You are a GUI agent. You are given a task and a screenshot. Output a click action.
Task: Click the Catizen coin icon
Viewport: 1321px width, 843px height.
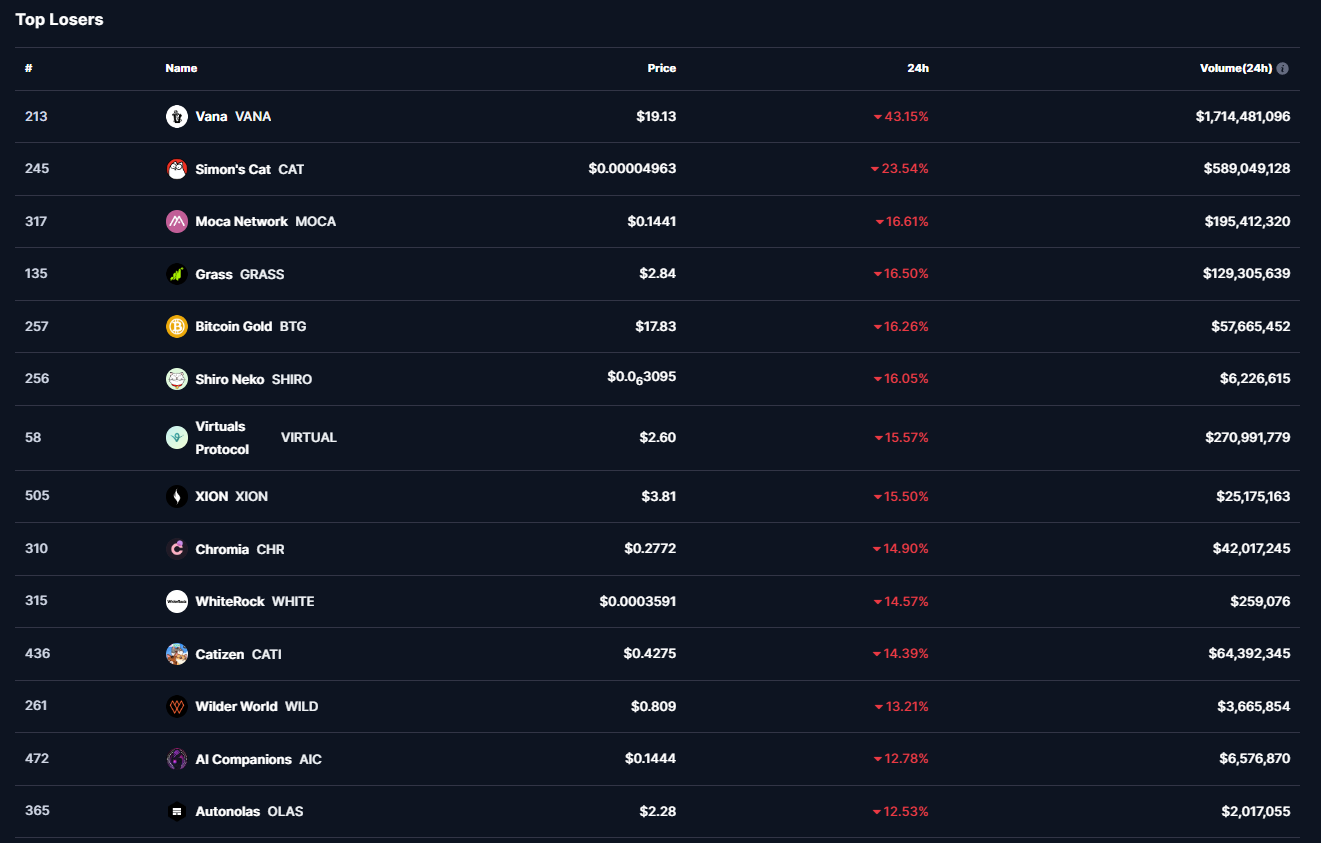coord(176,654)
